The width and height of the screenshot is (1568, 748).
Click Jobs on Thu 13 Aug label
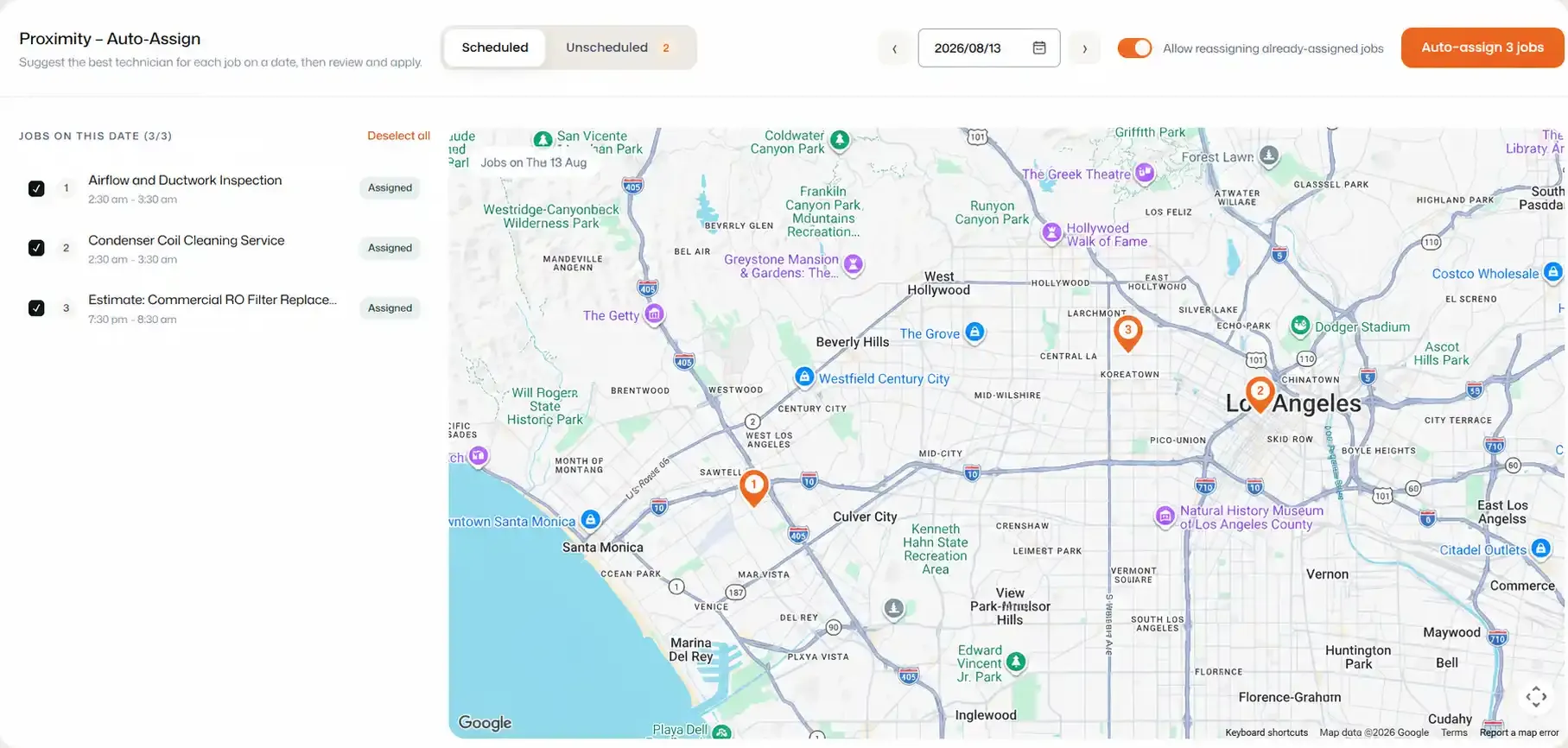(533, 162)
